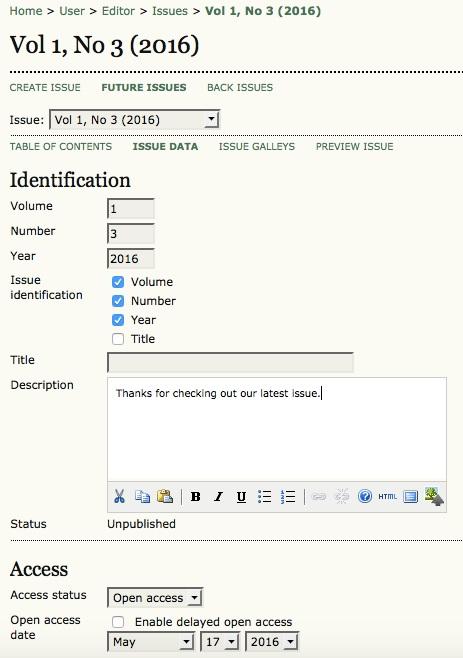Open the editor Help question mark icon

pos(365,497)
